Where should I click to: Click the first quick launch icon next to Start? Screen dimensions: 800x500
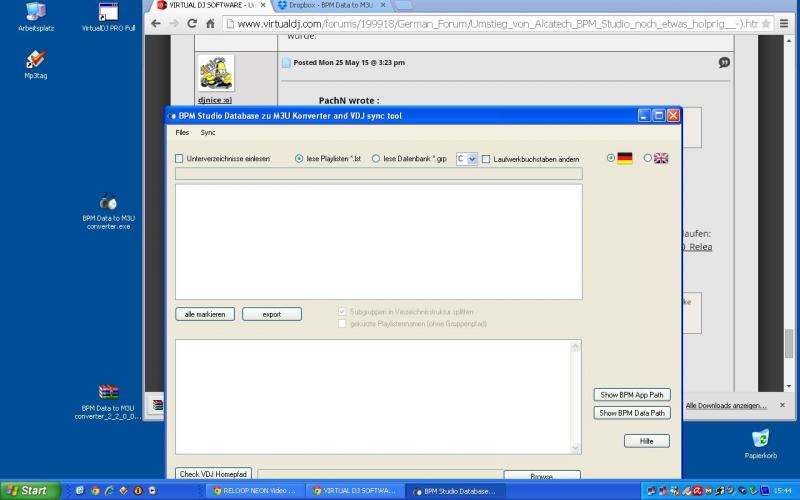coord(80,491)
